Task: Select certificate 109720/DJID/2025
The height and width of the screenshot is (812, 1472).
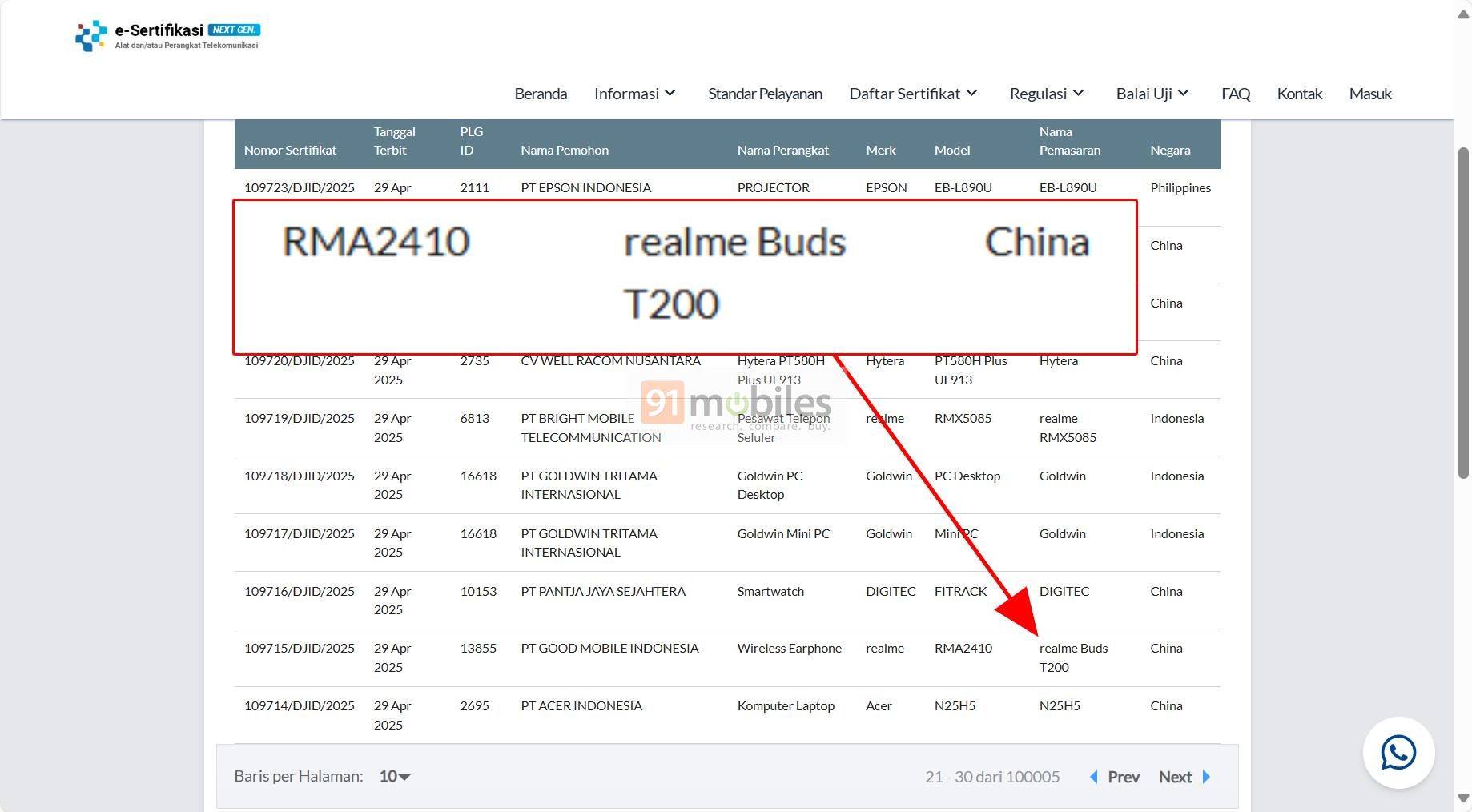Action: click(x=299, y=360)
